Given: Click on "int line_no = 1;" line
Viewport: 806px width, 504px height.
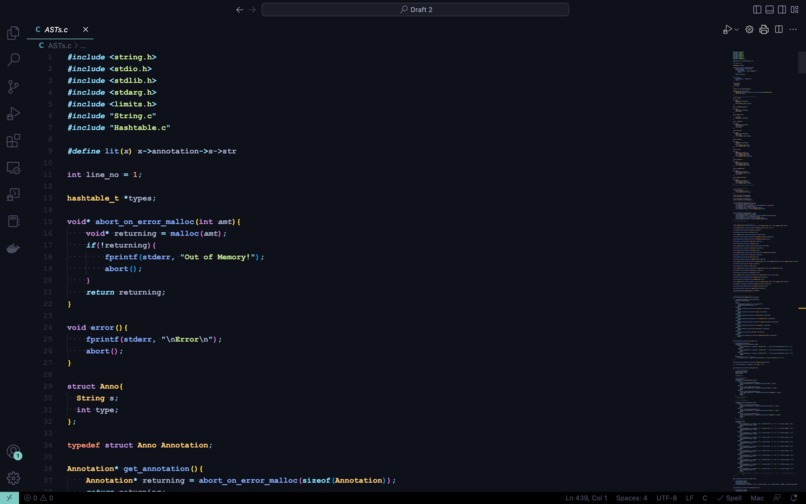Looking at the screenshot, I should [x=104, y=175].
